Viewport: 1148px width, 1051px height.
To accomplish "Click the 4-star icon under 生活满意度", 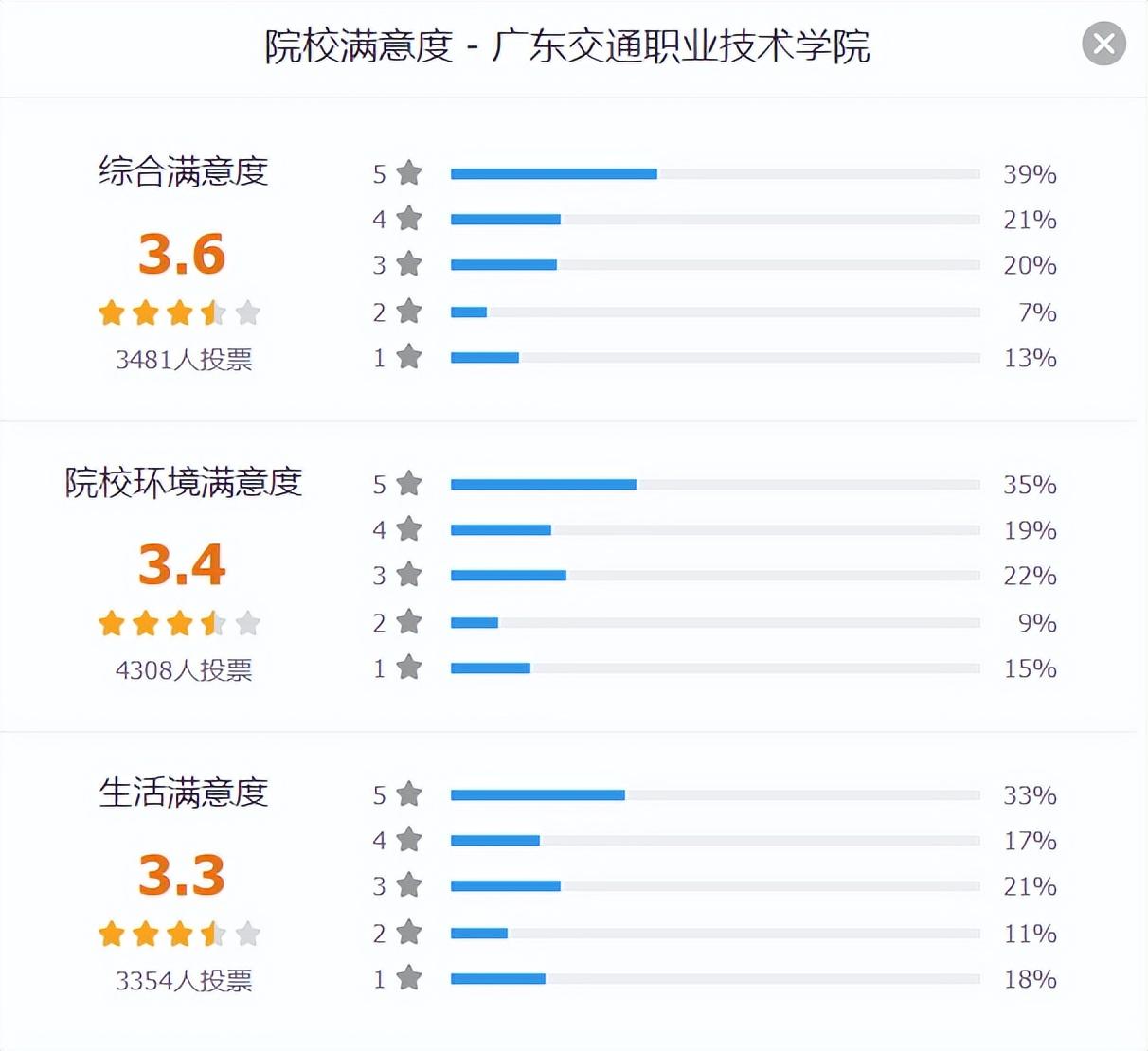I will 409,840.
